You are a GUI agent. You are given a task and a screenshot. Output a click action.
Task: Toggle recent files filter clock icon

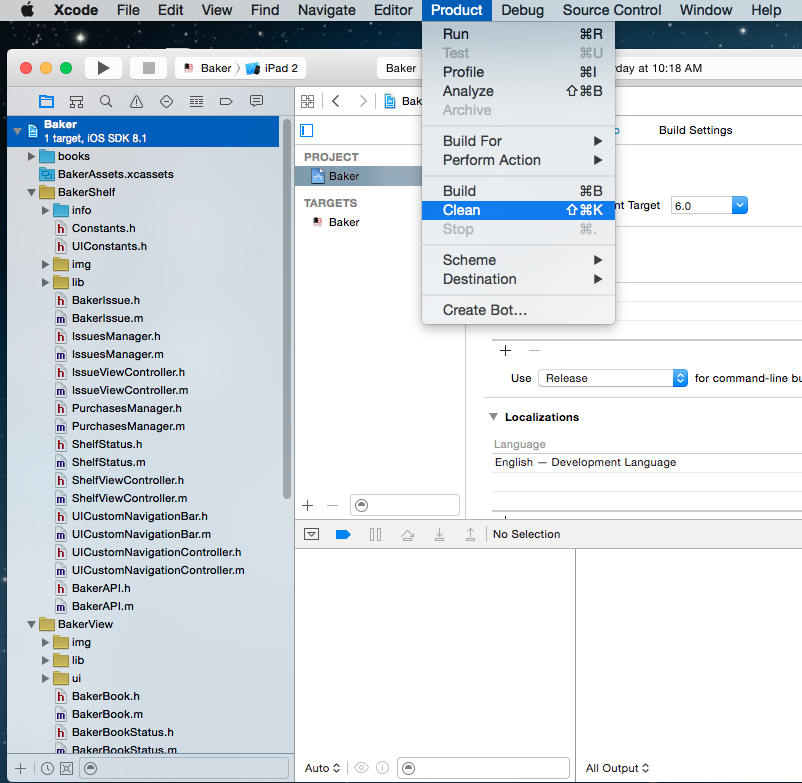(47, 768)
